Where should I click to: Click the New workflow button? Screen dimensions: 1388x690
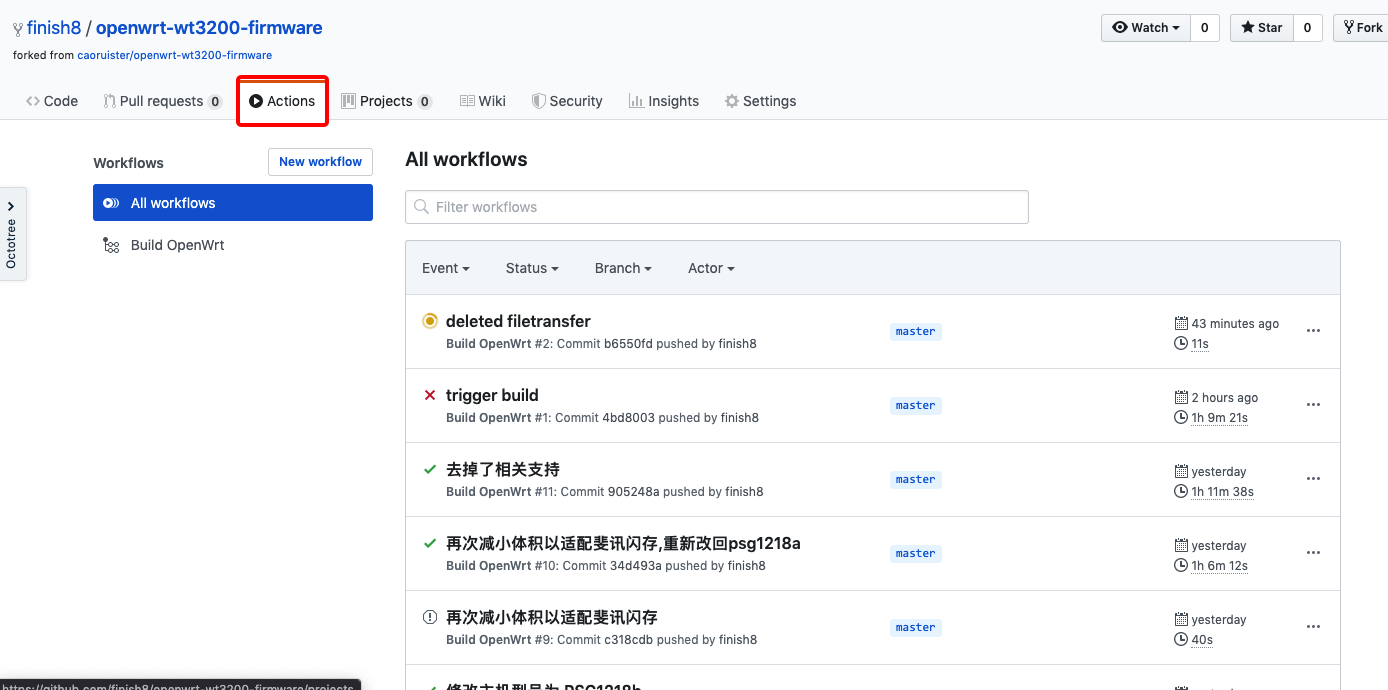pos(320,162)
